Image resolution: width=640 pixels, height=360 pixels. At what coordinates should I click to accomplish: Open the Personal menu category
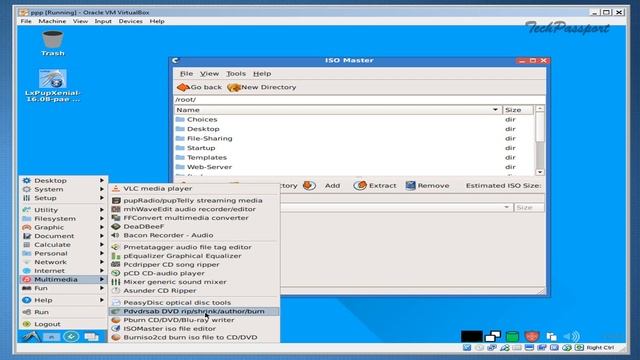63,253
